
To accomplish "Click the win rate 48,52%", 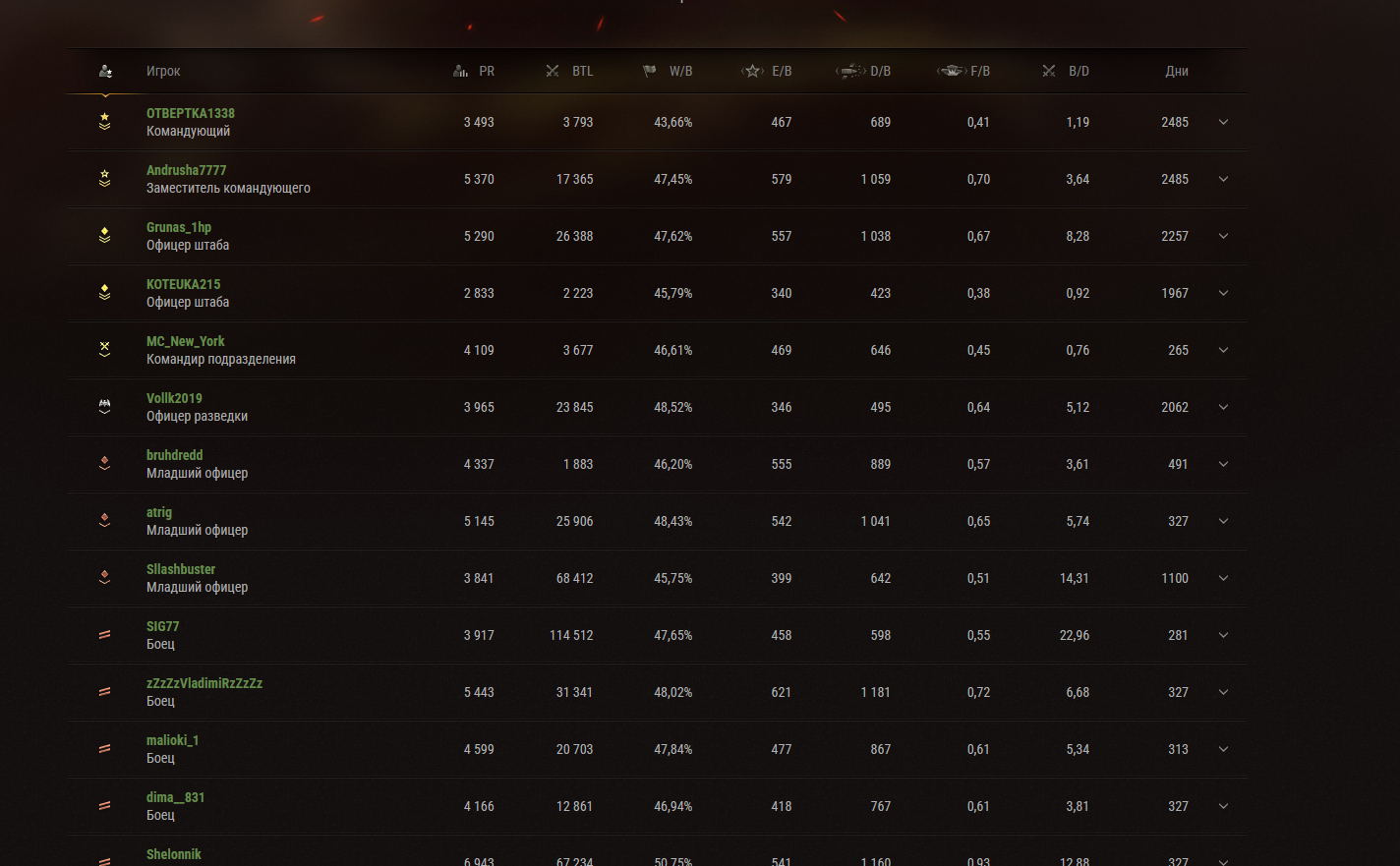I will pos(673,407).
